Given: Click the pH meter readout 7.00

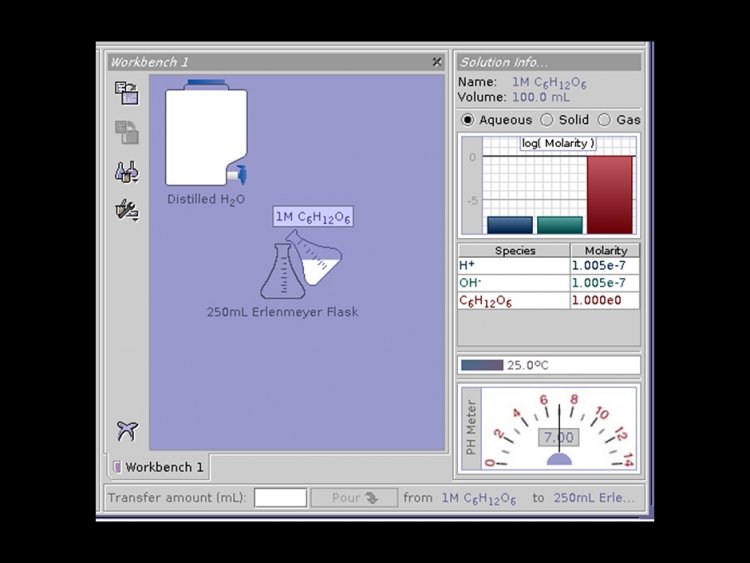Looking at the screenshot, I should (559, 437).
